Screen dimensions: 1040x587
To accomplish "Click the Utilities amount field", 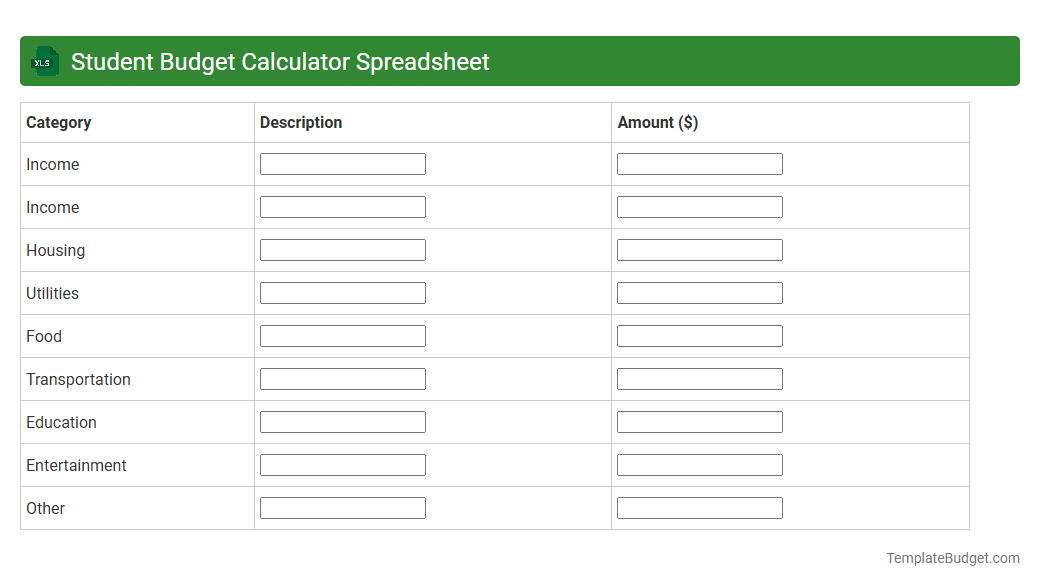I will 699,292.
